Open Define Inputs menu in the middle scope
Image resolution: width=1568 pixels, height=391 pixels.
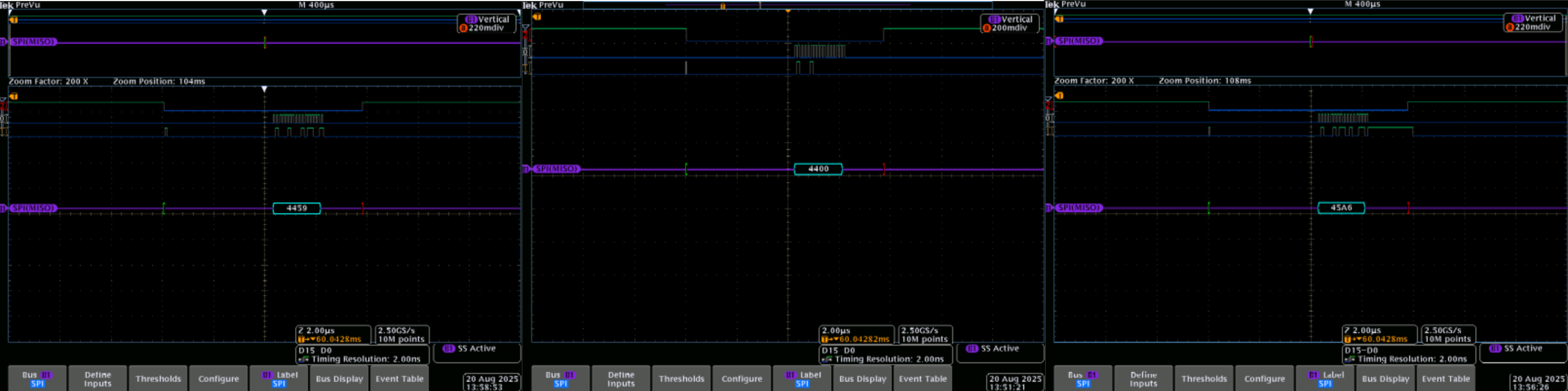point(621,379)
